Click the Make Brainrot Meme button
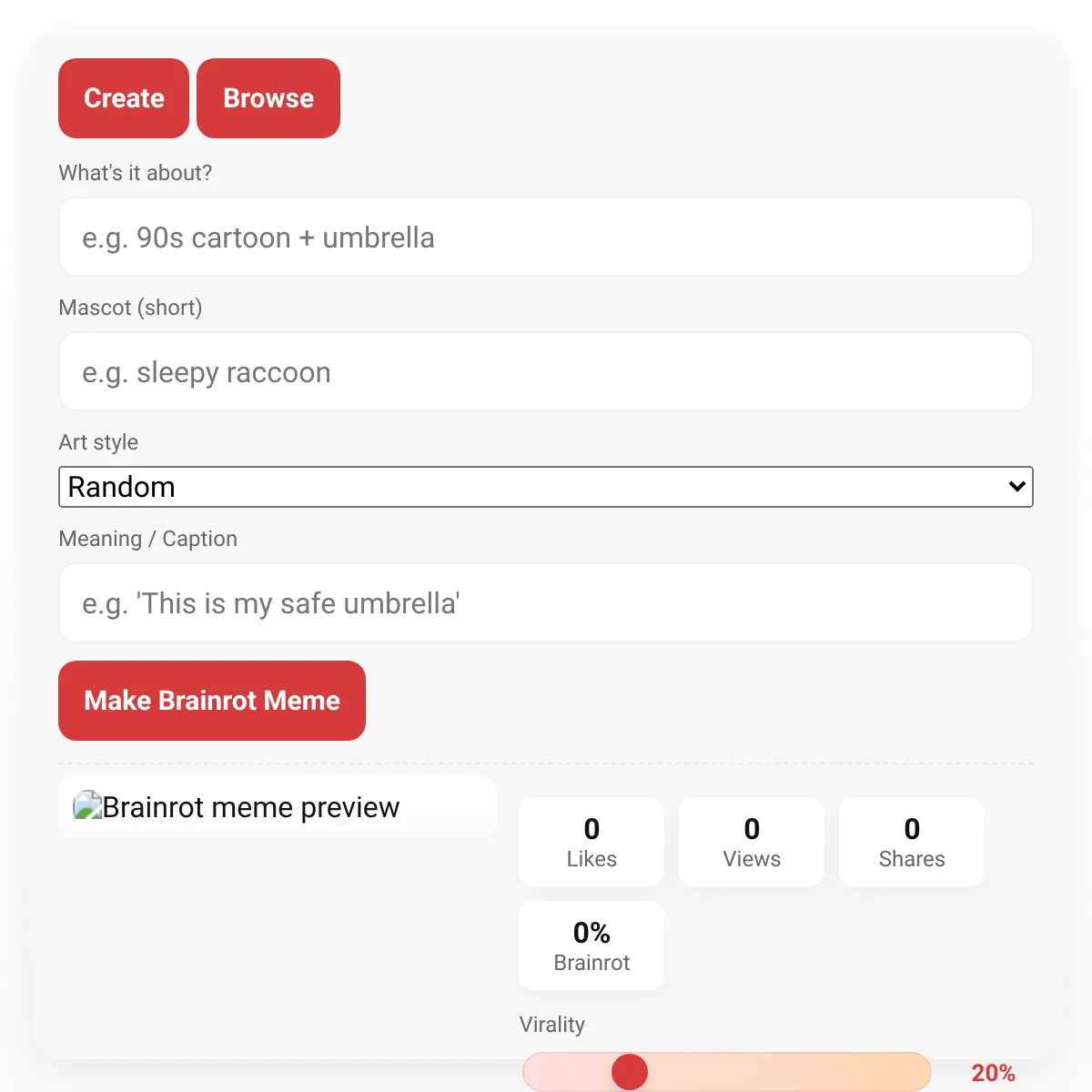Screen dimensions: 1092x1092 [x=212, y=701]
